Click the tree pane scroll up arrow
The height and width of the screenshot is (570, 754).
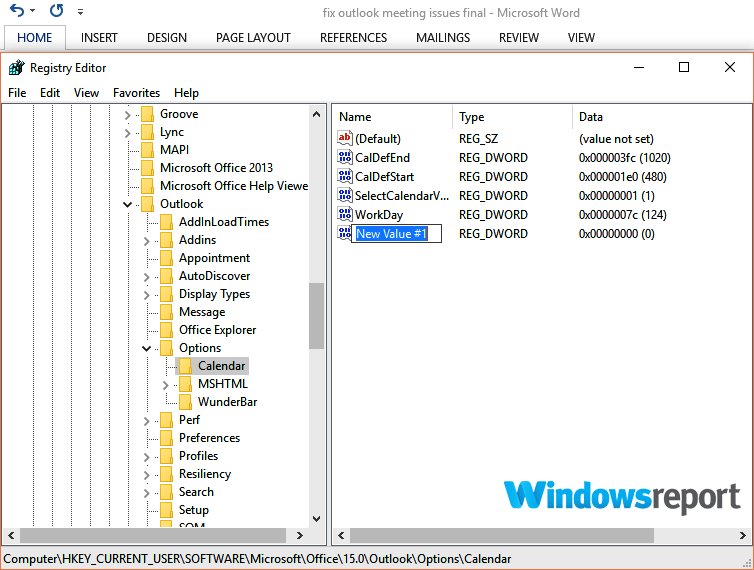point(316,114)
